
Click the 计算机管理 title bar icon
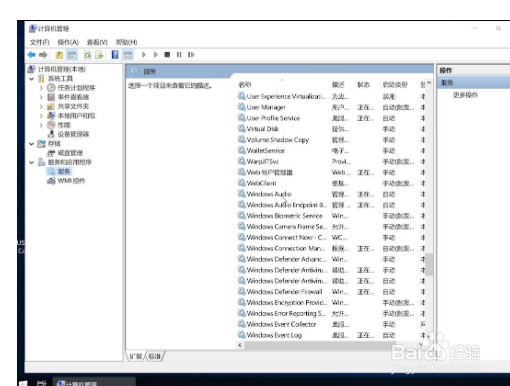[32, 29]
